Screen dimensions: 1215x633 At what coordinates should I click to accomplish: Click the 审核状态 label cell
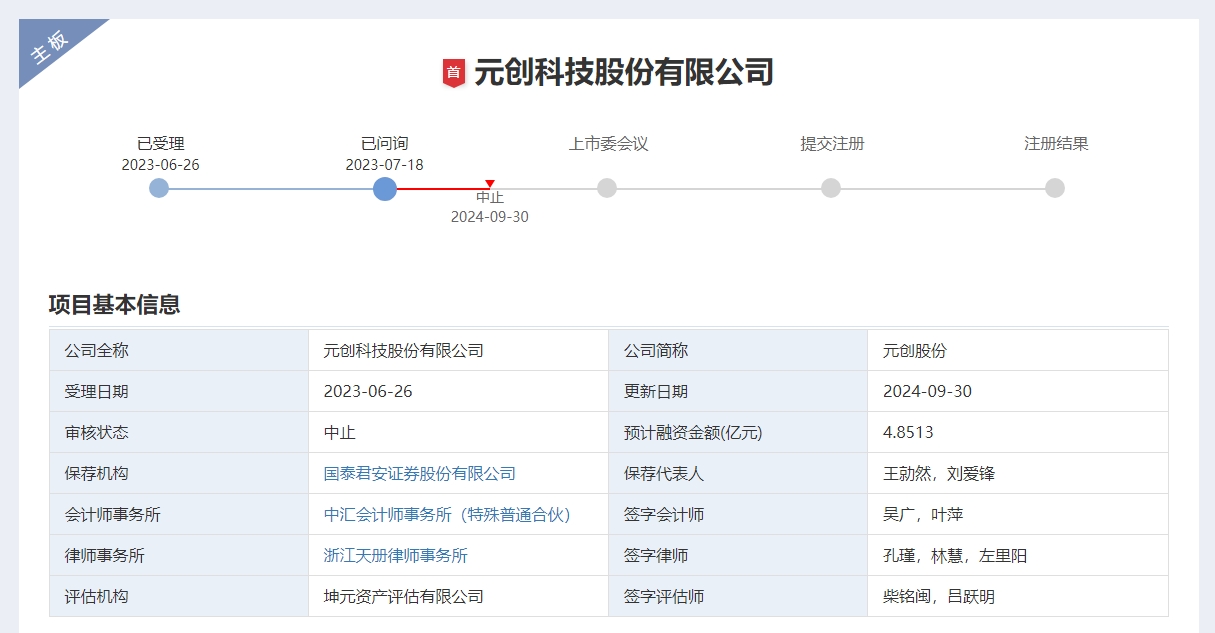(179, 433)
